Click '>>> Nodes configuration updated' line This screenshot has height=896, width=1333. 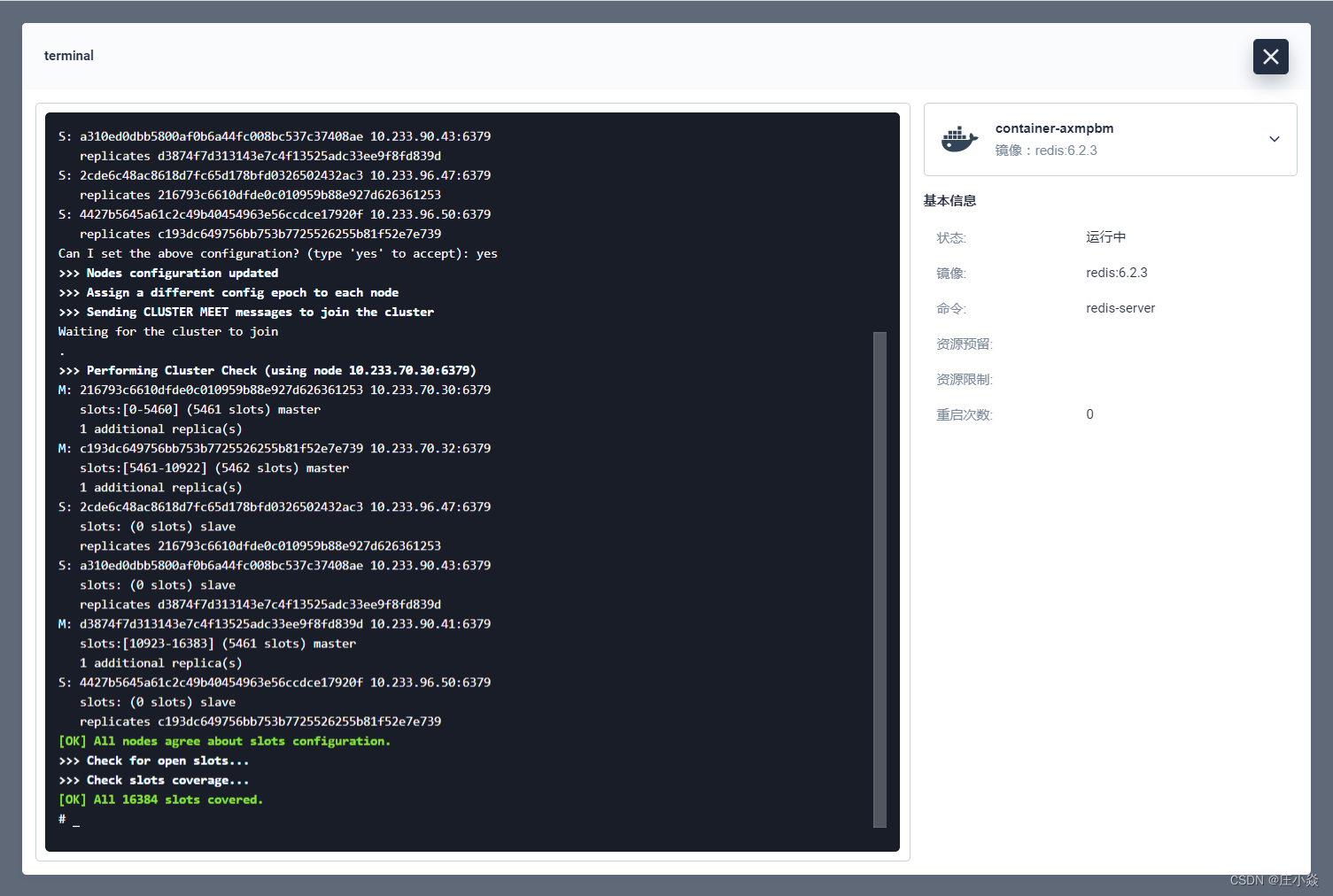click(x=167, y=273)
